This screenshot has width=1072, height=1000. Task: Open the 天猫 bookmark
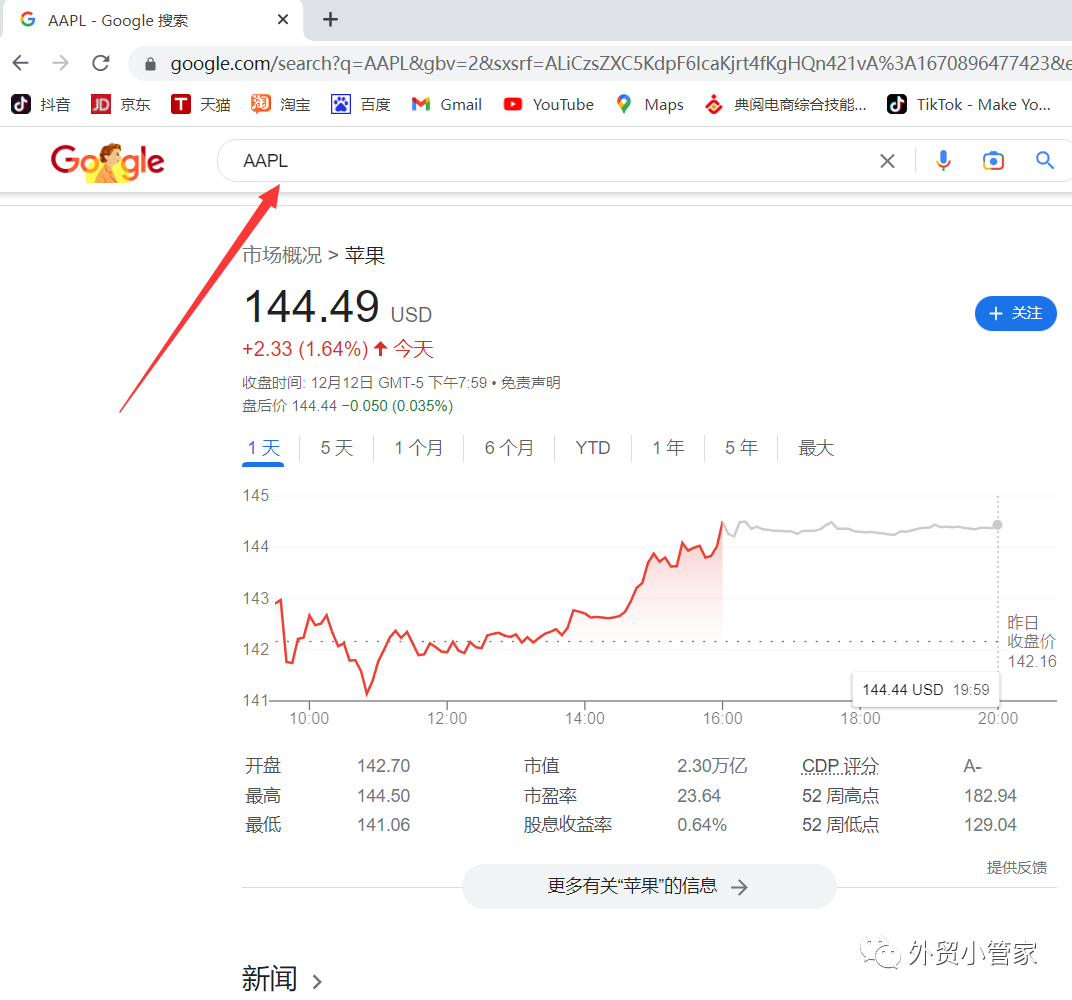coord(200,104)
